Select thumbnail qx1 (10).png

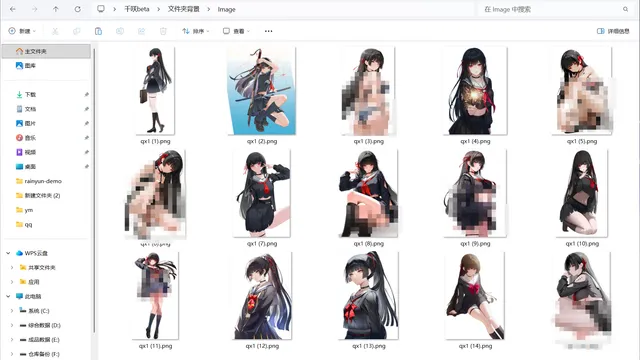(x=582, y=193)
